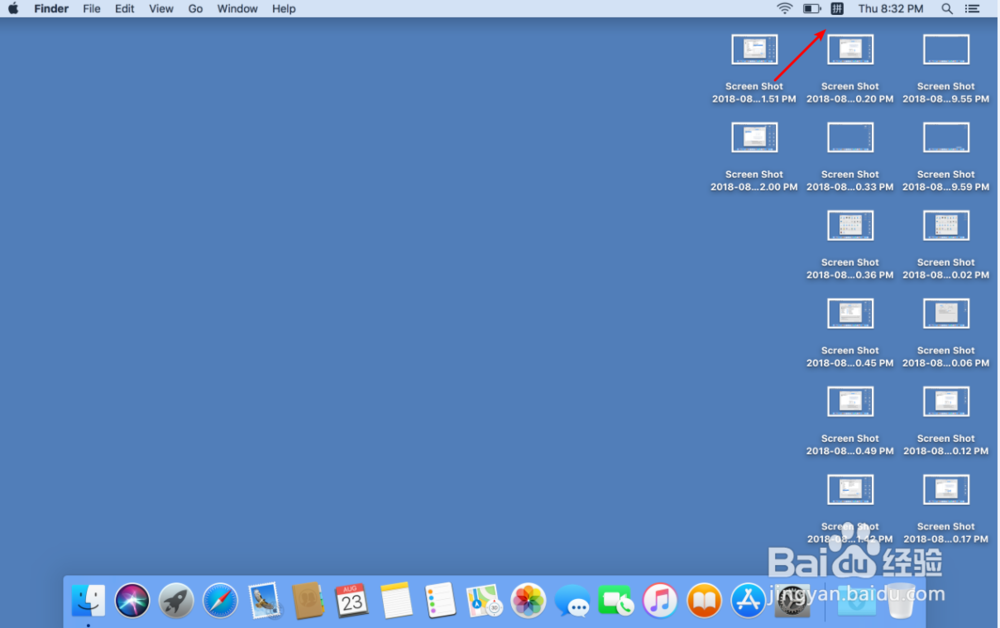This screenshot has width=1000, height=628.
Task: Open the File menu
Action: pos(92,8)
